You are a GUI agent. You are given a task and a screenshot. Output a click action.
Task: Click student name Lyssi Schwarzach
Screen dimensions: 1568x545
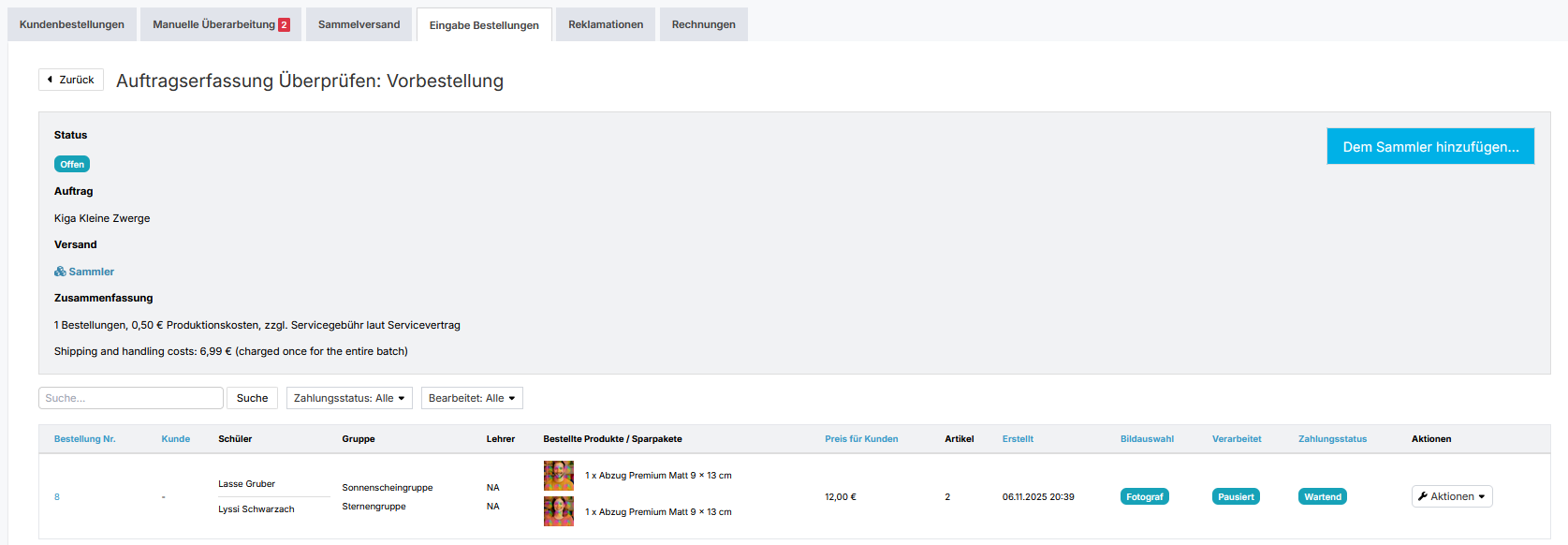point(256,509)
